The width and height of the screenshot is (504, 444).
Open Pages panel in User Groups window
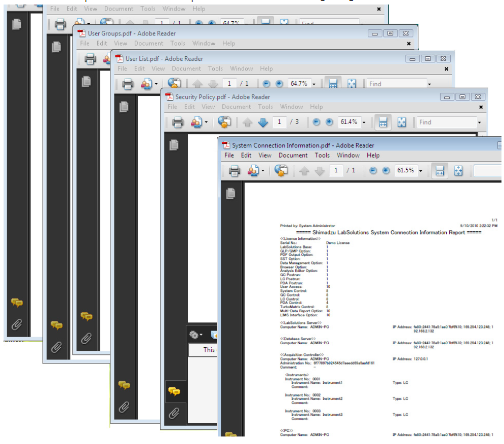86,82
